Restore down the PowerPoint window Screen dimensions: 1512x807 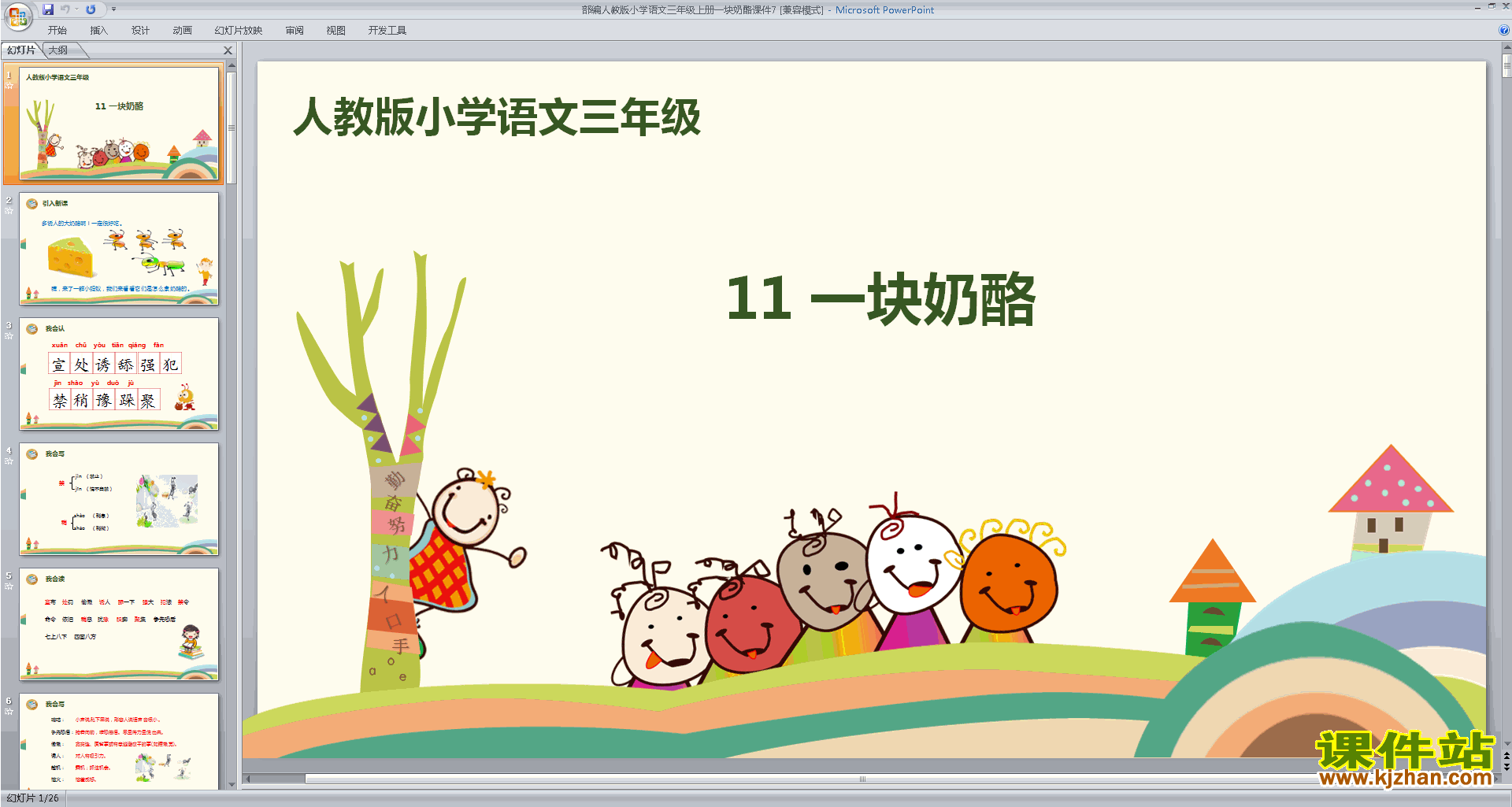point(1492,6)
